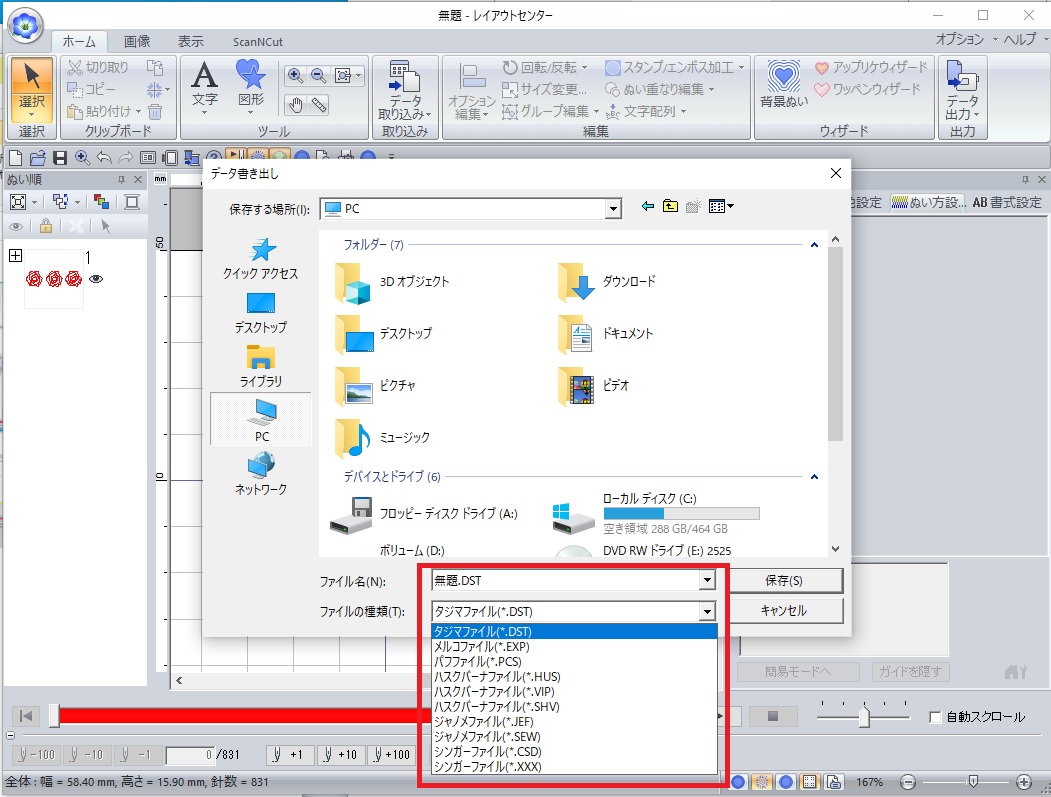The height and width of the screenshot is (797, 1051).
Task: Click the zoom out magnifier in ツール group
Action: point(318,76)
